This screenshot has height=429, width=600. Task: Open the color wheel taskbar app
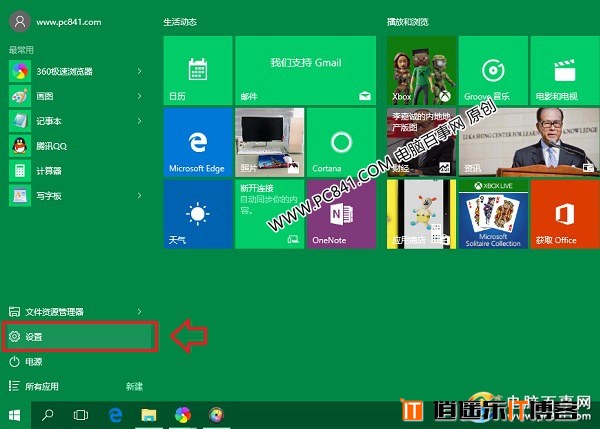pyautogui.click(x=216, y=415)
